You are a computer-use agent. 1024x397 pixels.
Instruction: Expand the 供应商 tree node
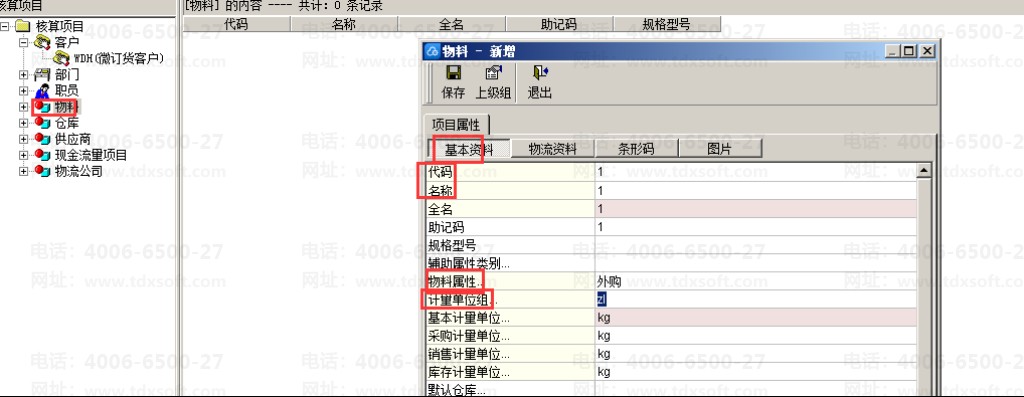coord(24,138)
